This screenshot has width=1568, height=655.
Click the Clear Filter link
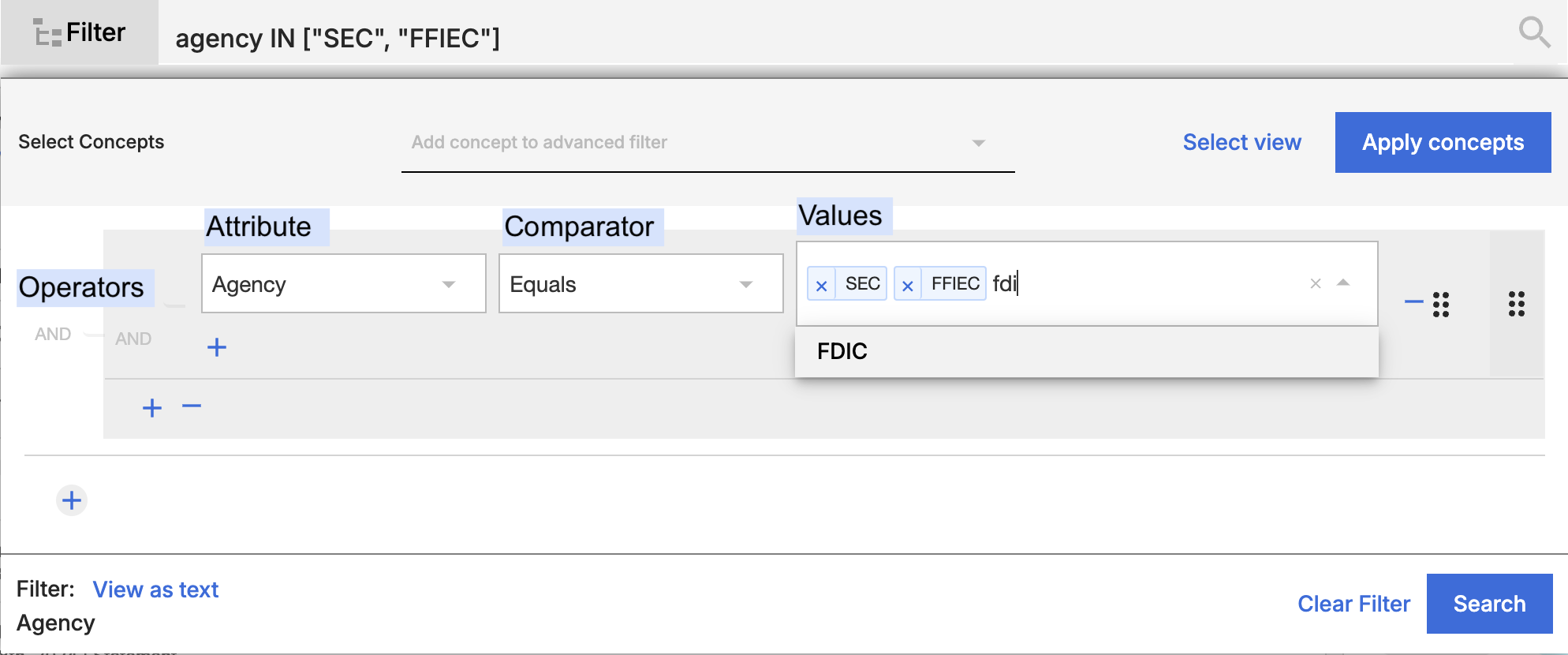coord(1353,604)
